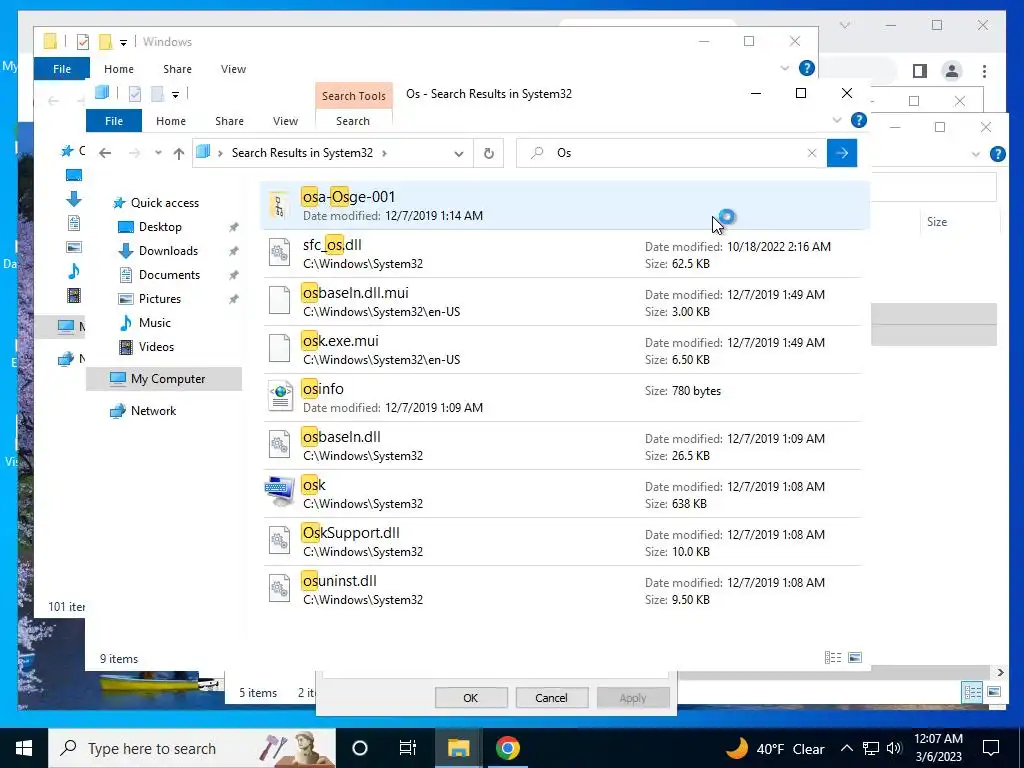Open the File tab in the Windows folder window

[x=62, y=69]
